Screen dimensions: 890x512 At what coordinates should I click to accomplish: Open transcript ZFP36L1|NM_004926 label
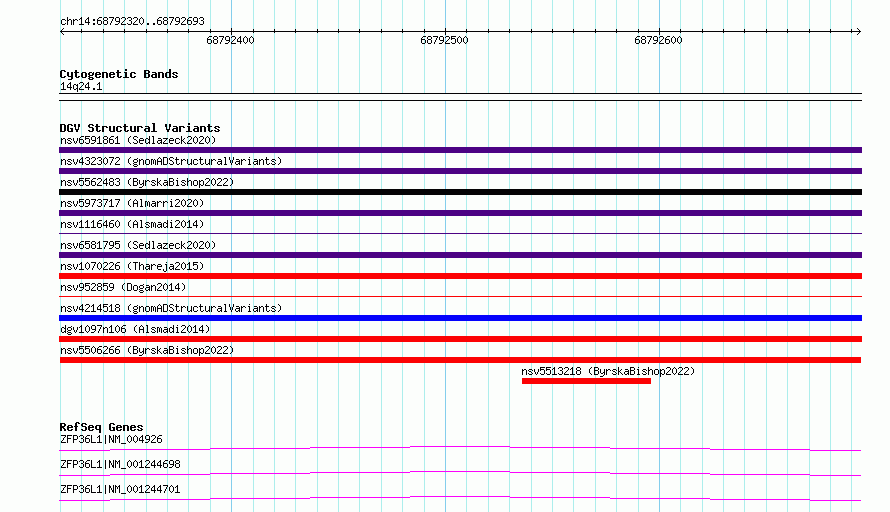(x=111, y=439)
